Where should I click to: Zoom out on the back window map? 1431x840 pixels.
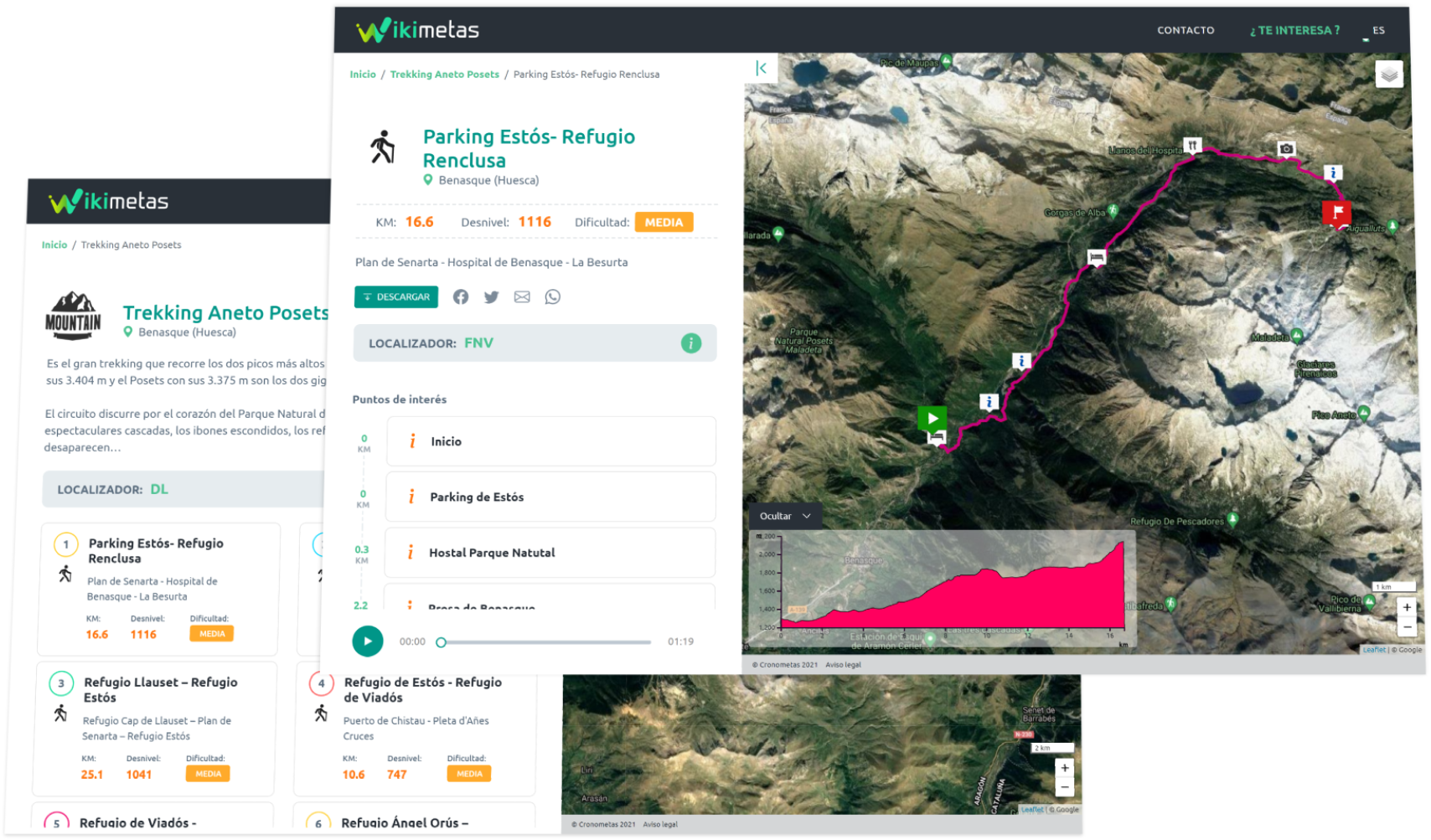click(x=1064, y=786)
